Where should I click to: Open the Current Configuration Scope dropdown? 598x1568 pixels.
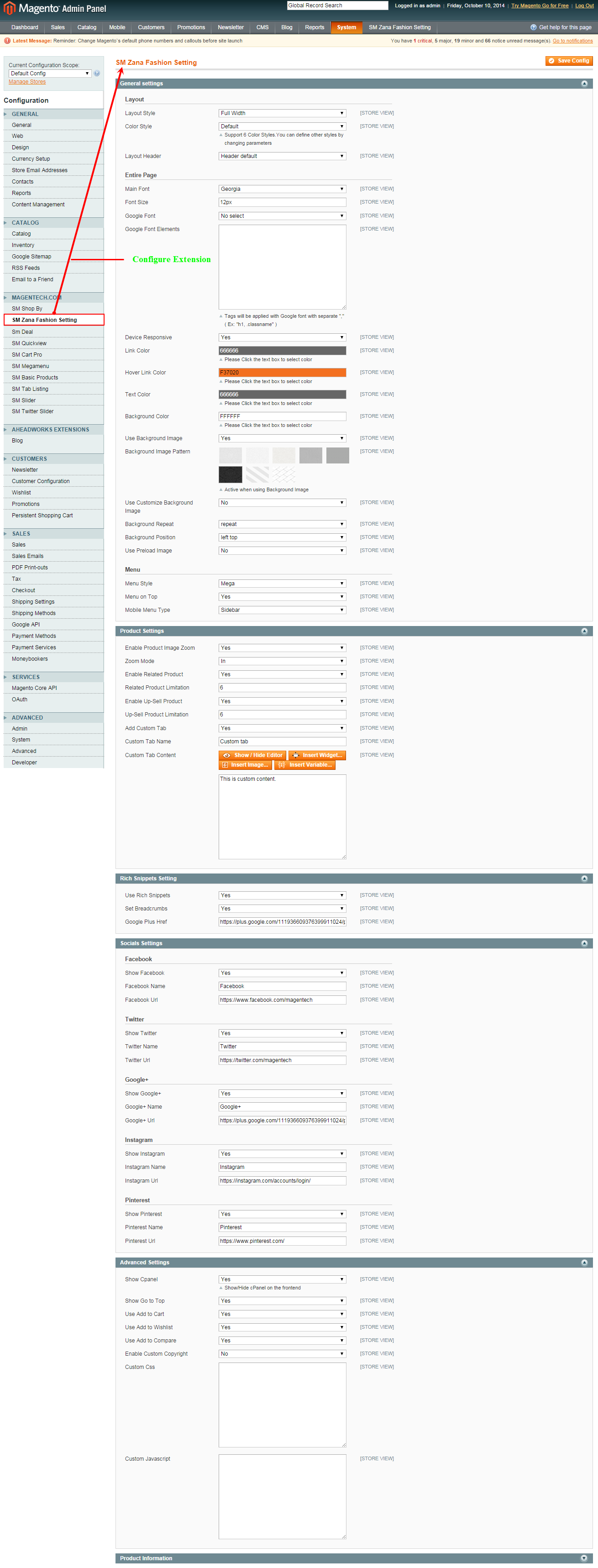click(50, 74)
